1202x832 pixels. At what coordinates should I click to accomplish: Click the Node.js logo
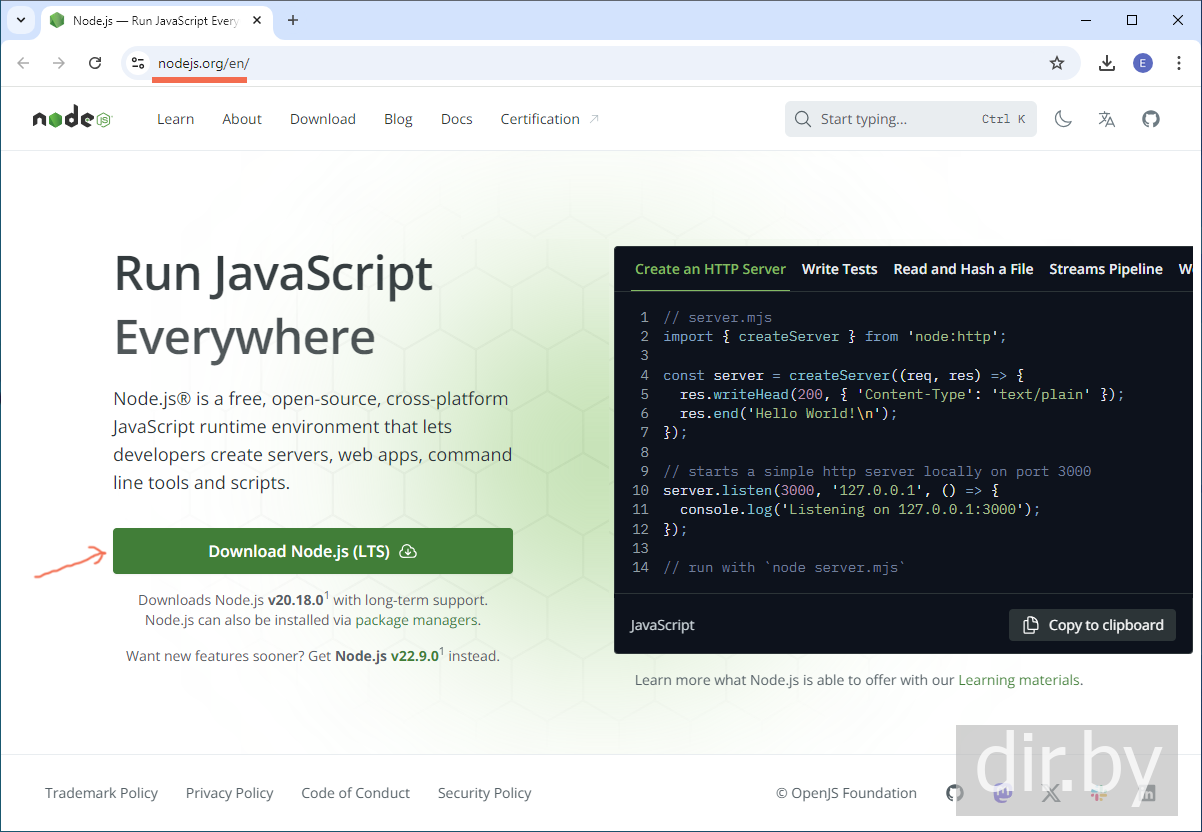coord(72,119)
